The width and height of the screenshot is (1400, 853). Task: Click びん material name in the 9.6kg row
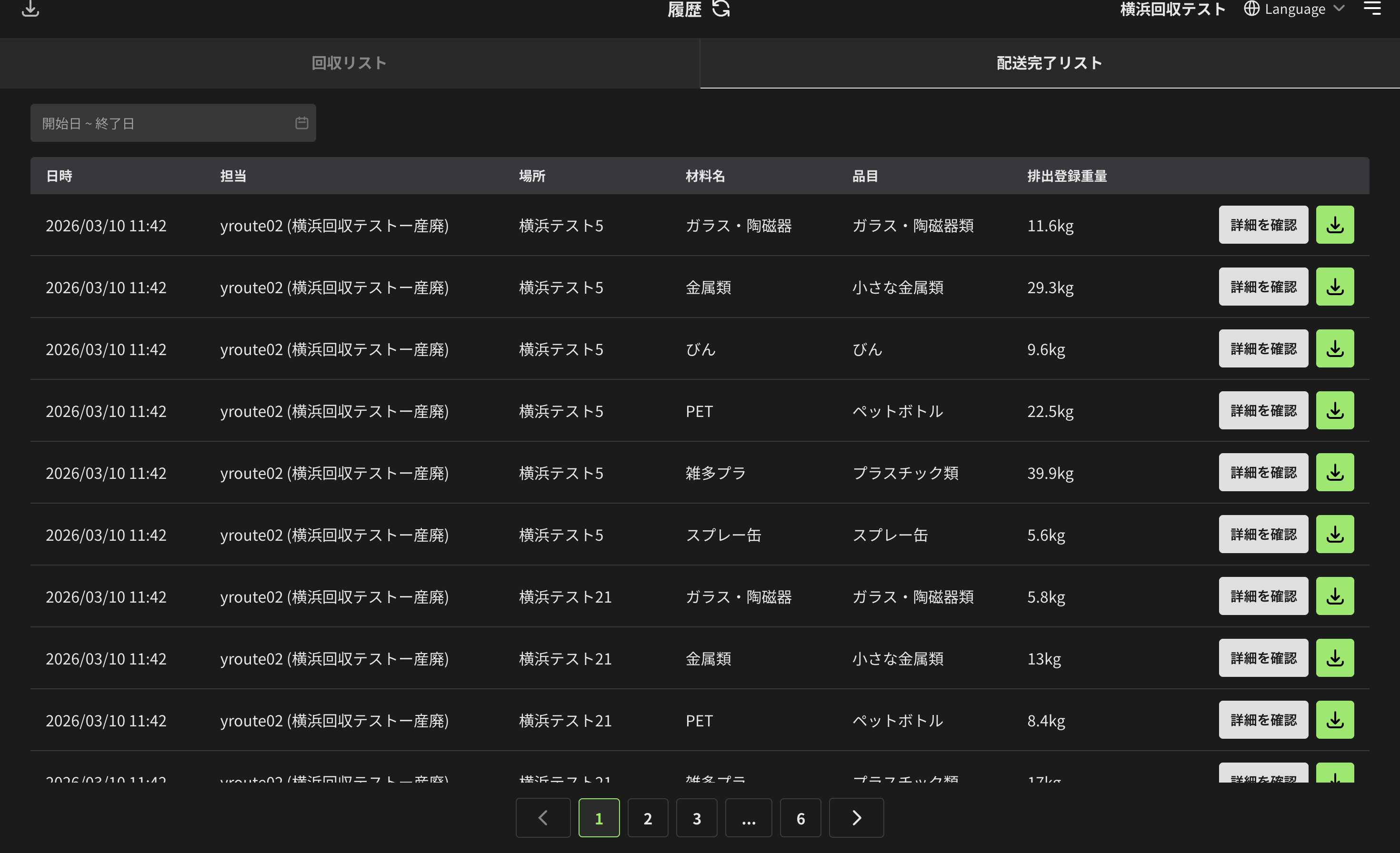click(700, 349)
